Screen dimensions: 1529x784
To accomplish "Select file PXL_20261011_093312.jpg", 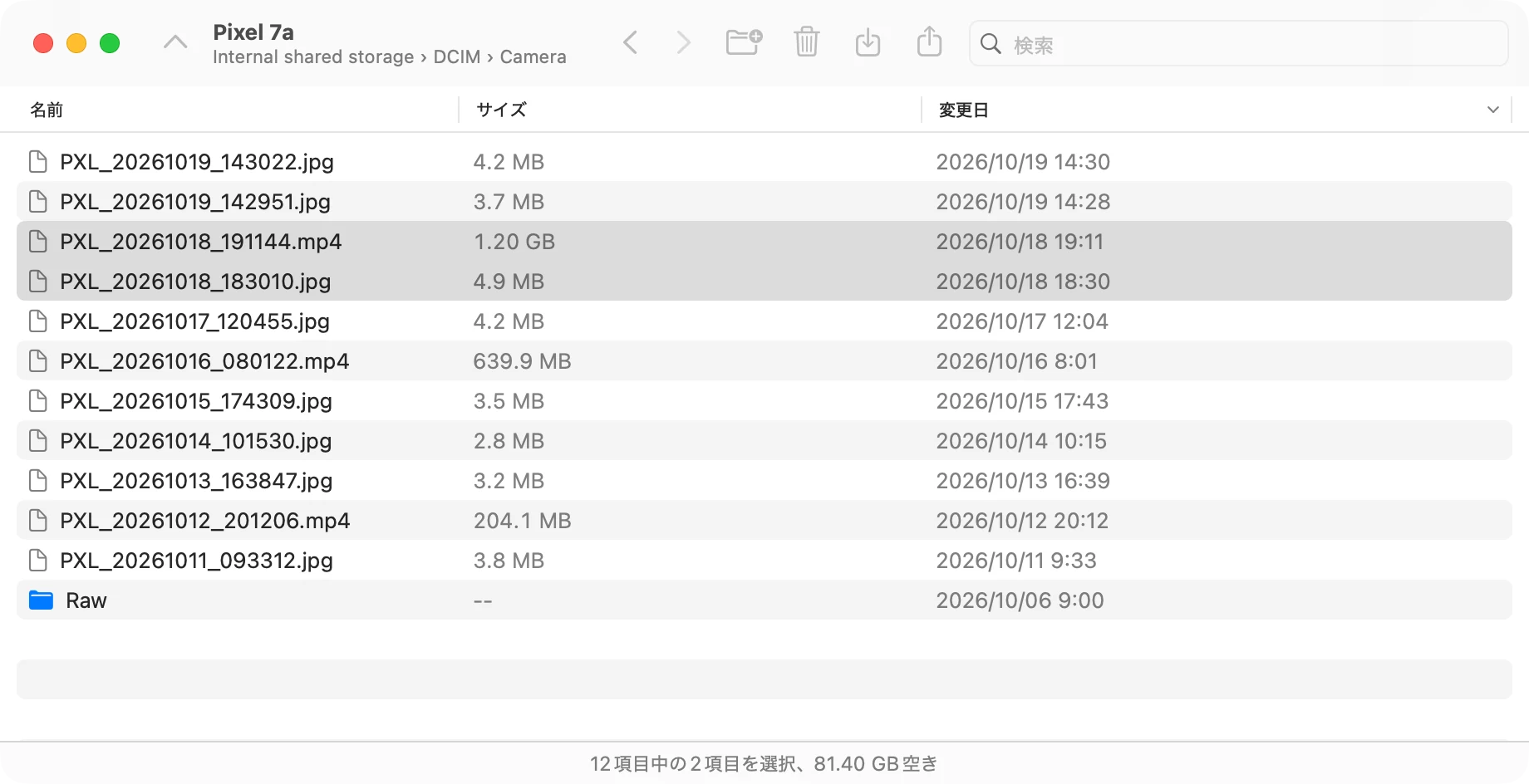I will pos(764,561).
